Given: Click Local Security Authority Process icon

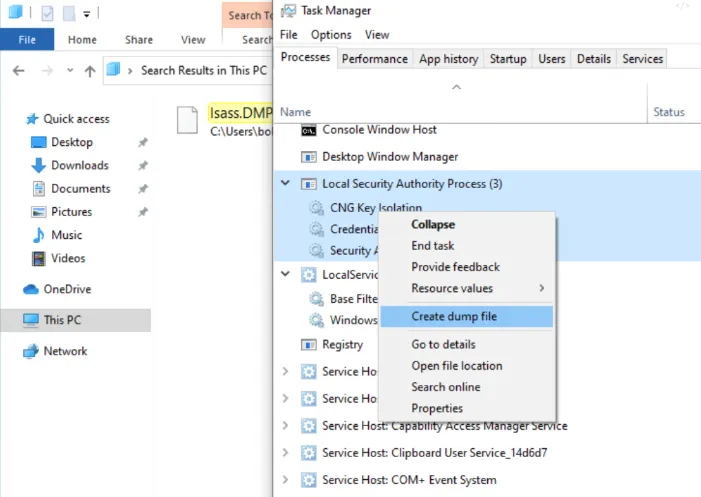Looking at the screenshot, I should click(x=308, y=184).
